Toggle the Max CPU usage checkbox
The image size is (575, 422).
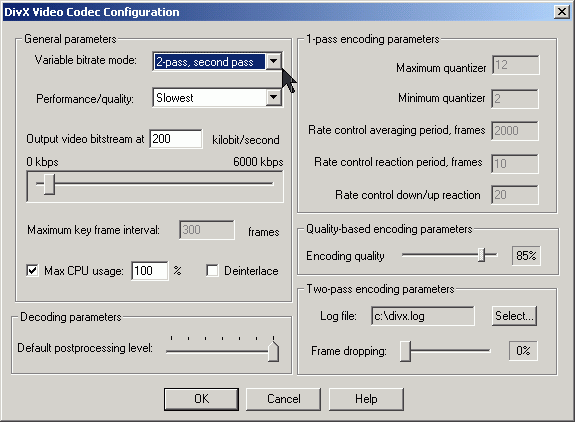coord(32,271)
